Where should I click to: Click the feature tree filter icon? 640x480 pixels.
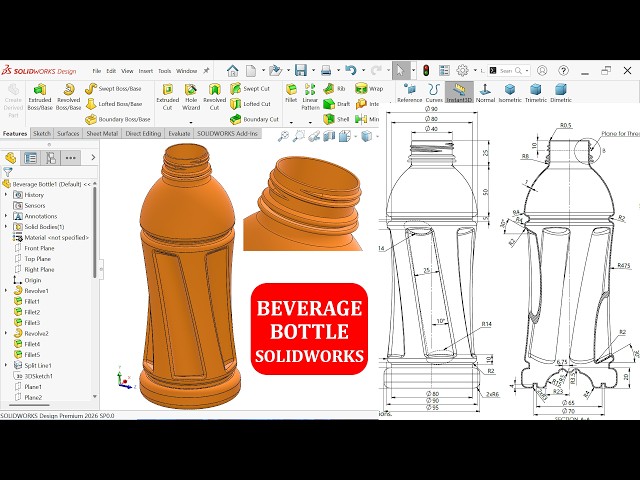(7, 172)
